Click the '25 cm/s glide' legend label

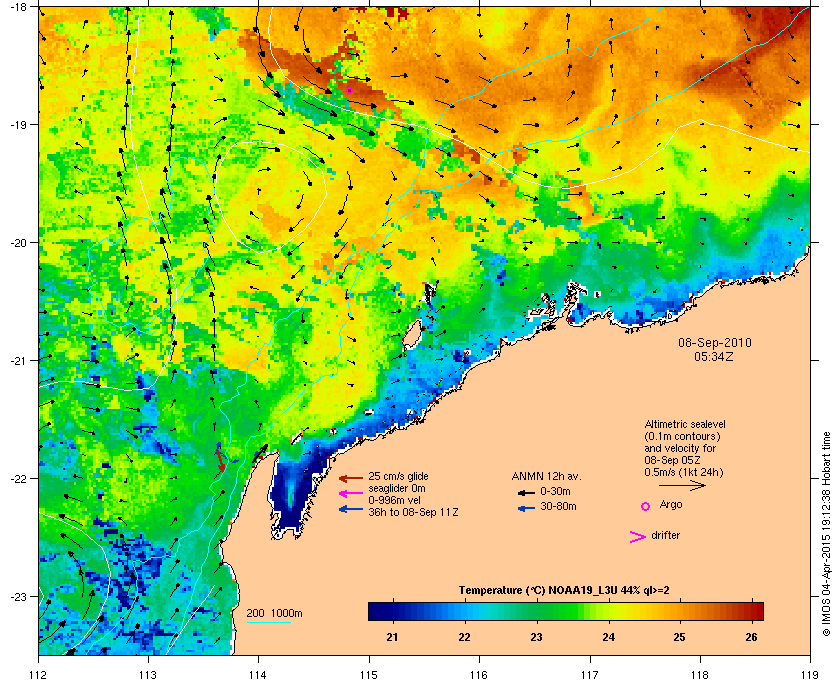(x=398, y=476)
